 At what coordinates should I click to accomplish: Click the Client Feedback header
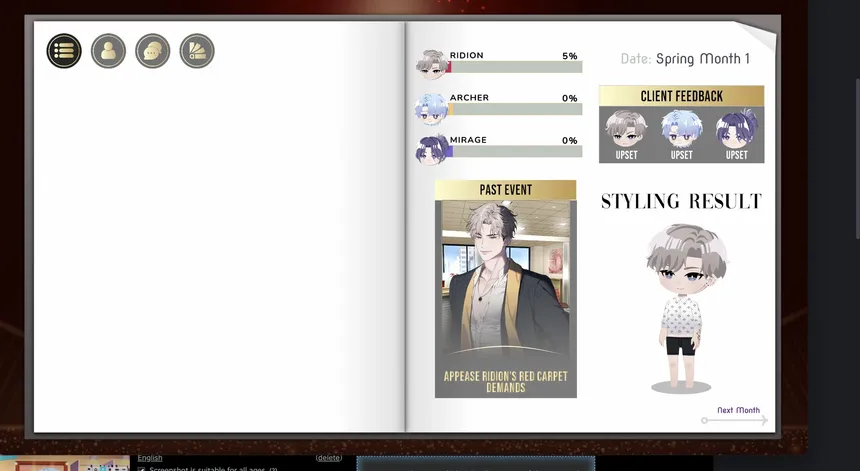pyautogui.click(x=681, y=96)
